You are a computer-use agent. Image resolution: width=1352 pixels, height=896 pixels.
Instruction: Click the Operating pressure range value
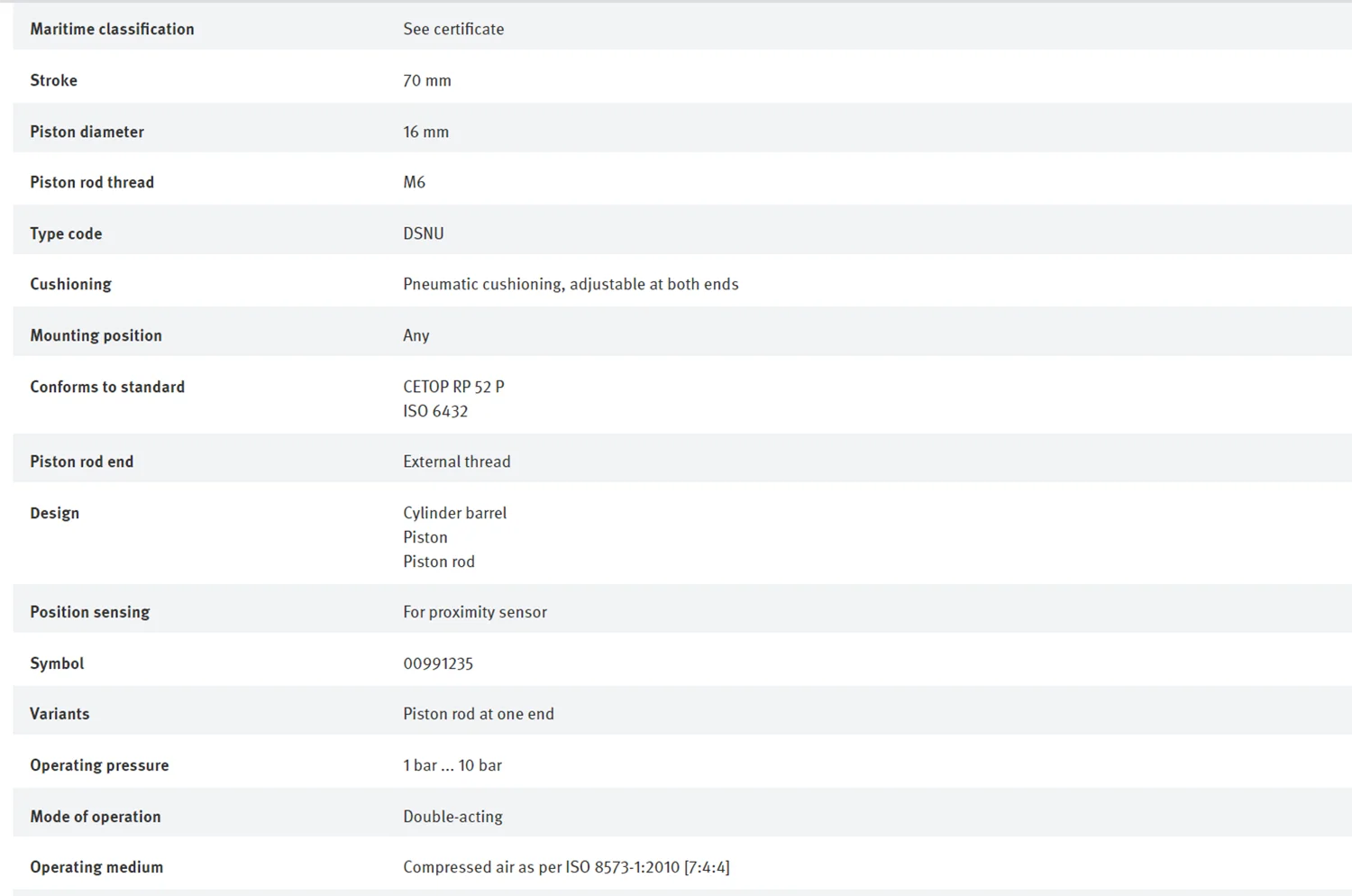(452, 765)
